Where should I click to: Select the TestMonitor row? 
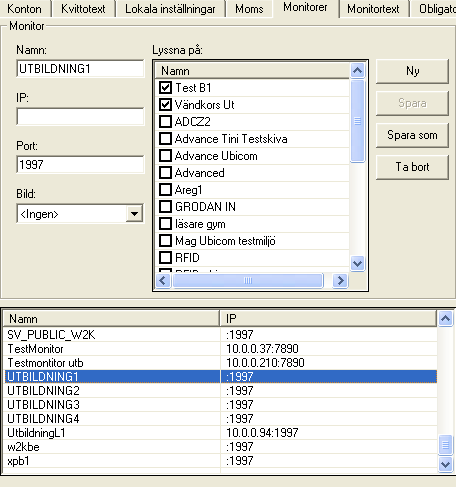click(221, 349)
